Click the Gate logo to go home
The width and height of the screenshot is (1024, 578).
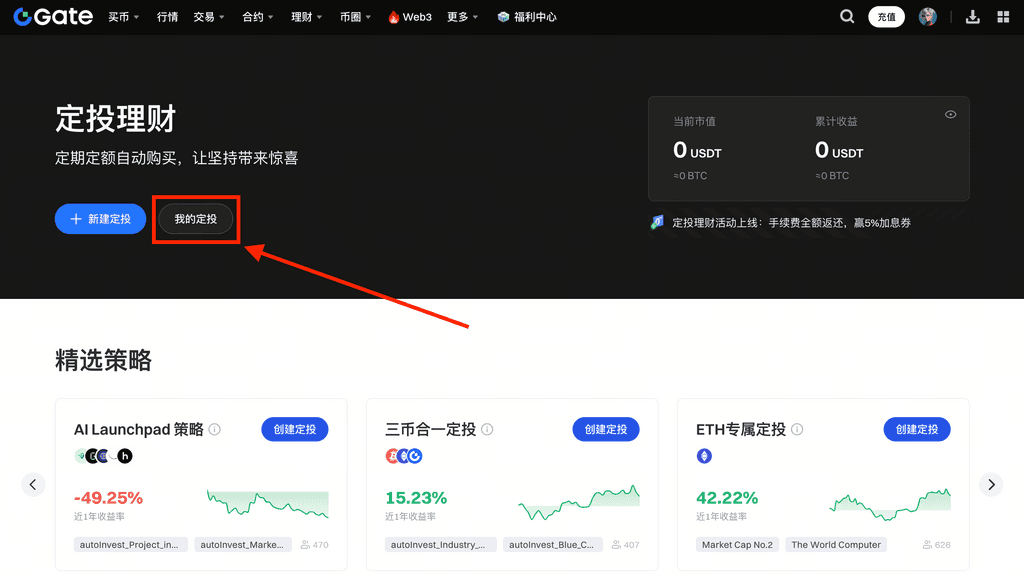(52, 16)
